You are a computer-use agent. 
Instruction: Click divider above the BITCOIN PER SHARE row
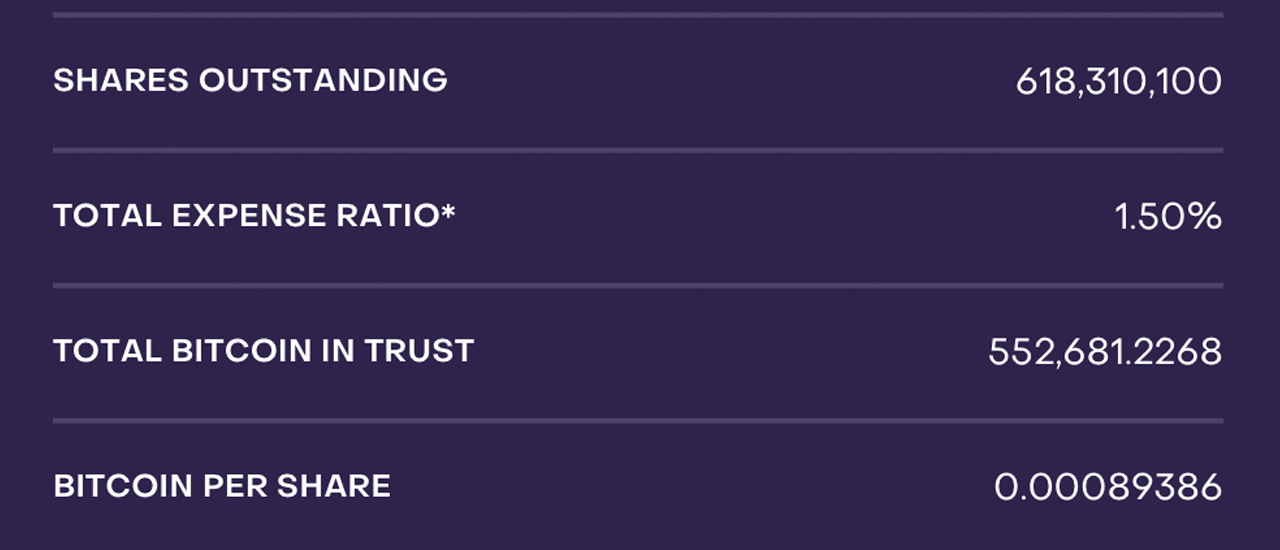pos(638,421)
